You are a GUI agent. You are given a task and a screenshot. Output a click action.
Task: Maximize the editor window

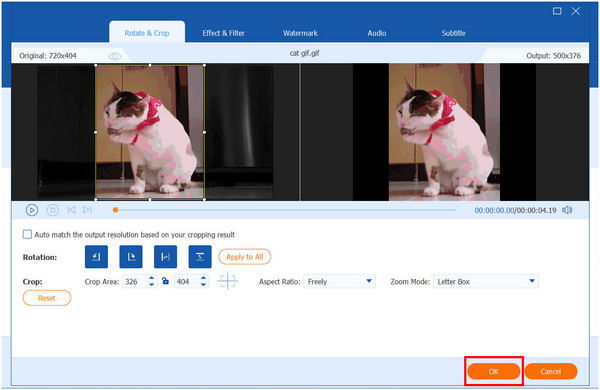(557, 11)
